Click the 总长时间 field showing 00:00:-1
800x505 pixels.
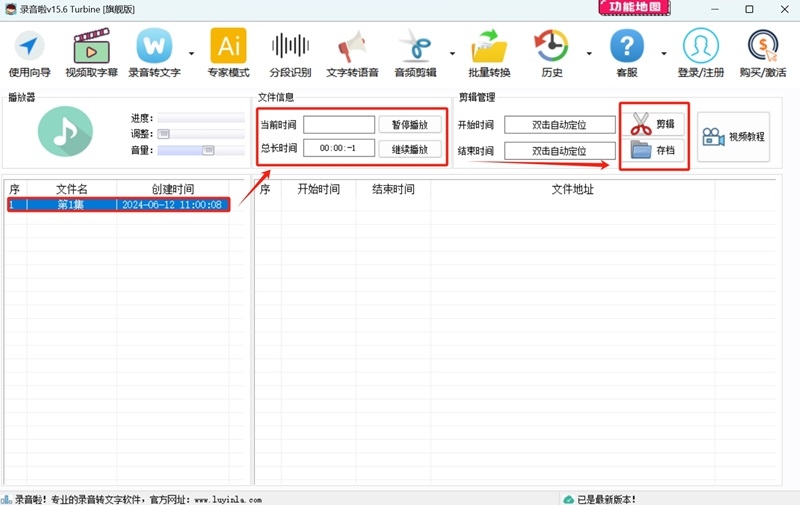[339, 148]
